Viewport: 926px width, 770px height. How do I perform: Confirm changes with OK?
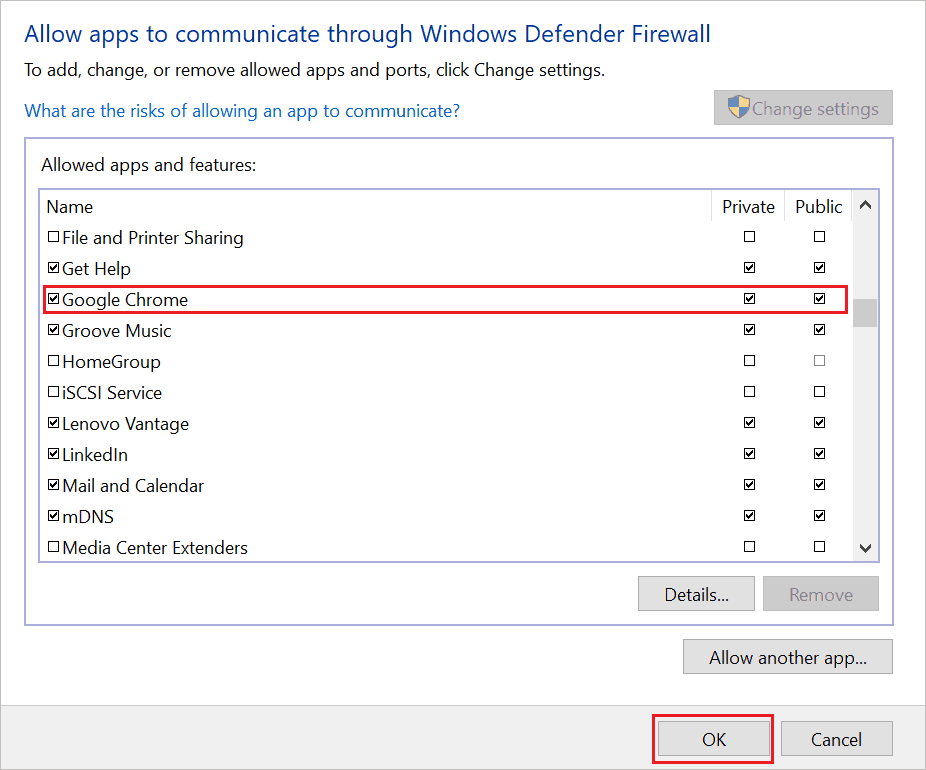tap(712, 739)
